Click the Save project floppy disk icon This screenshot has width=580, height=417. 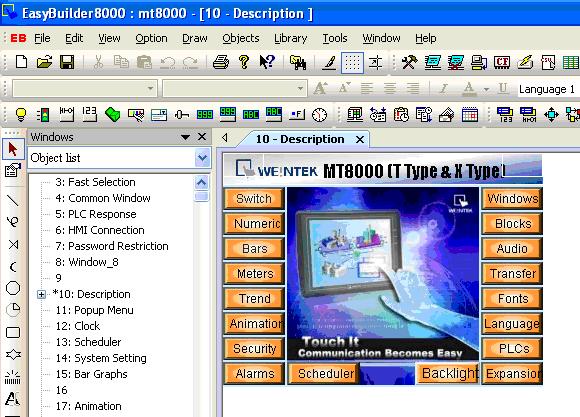(x=67, y=62)
